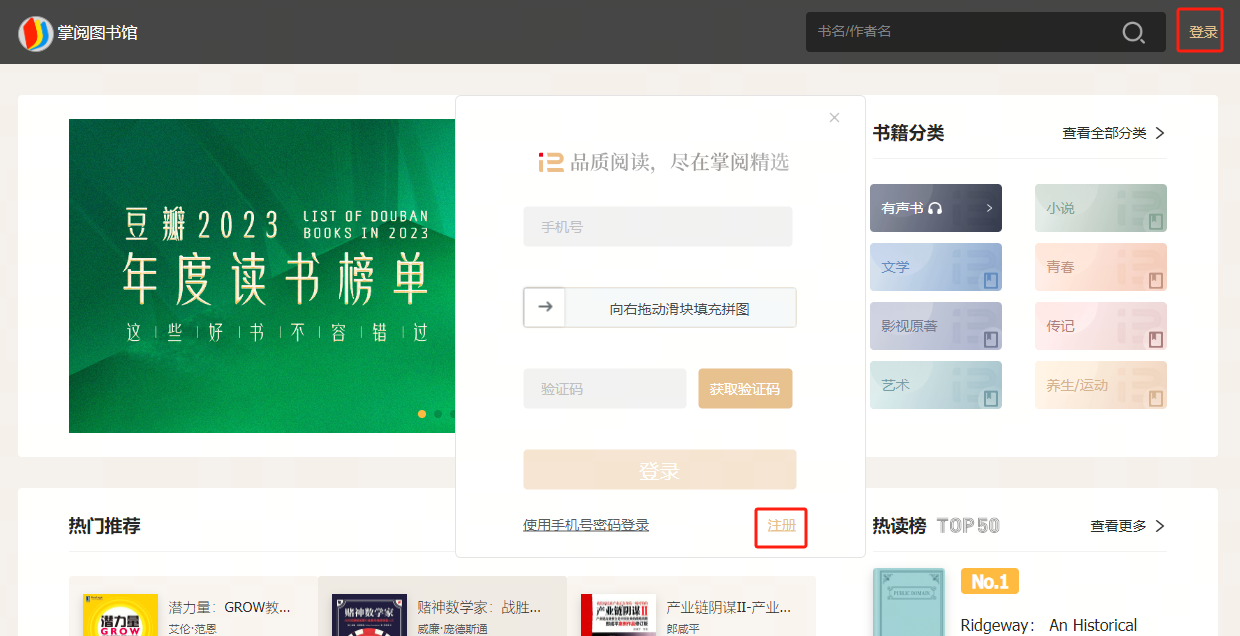Open the 影视原著 category tile
The height and width of the screenshot is (636, 1240).
(935, 326)
